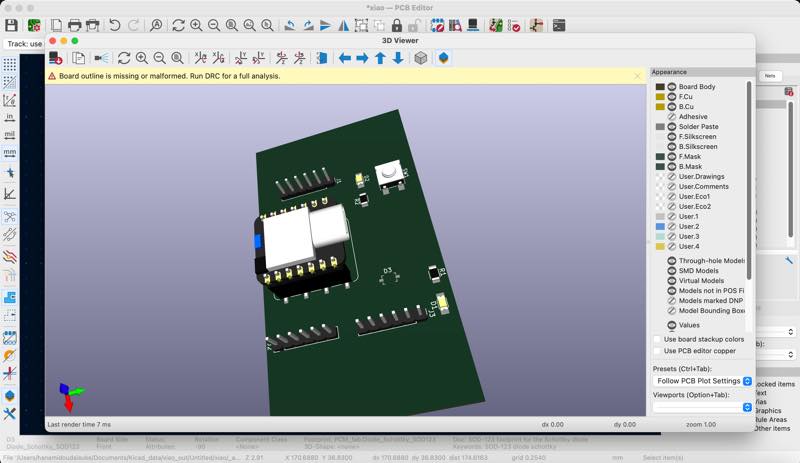
Task: Show the User.Drawings layer
Action: pyautogui.click(x=672, y=177)
